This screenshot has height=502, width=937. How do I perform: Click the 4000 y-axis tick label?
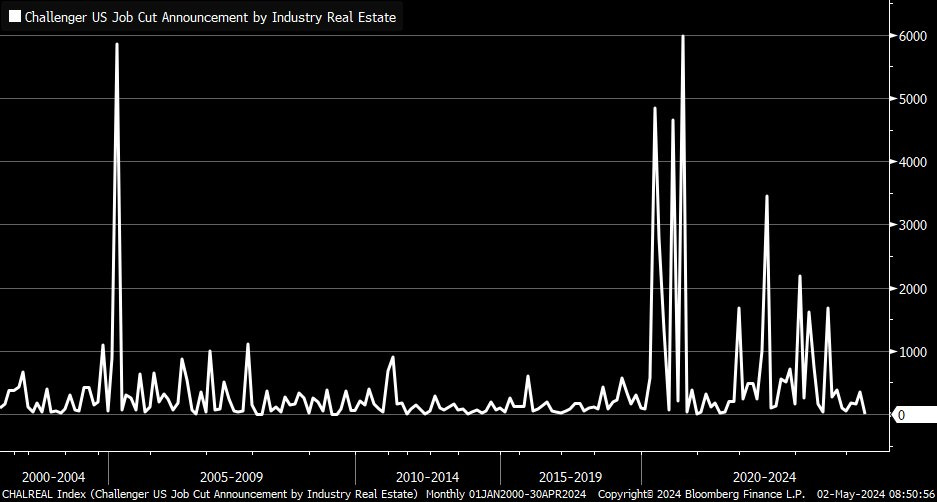click(x=910, y=162)
